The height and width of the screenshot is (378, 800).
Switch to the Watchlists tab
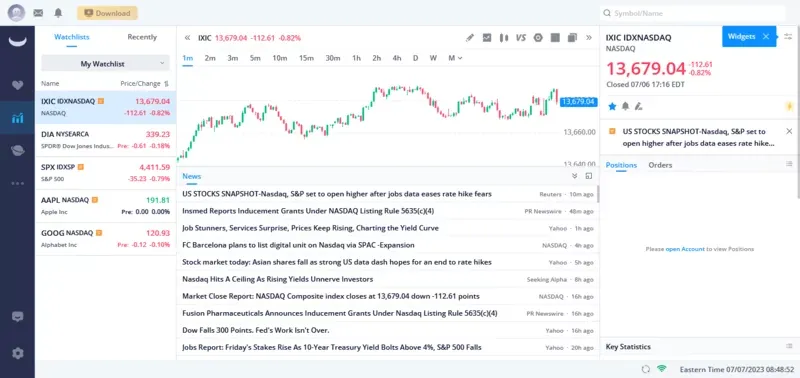72,37
